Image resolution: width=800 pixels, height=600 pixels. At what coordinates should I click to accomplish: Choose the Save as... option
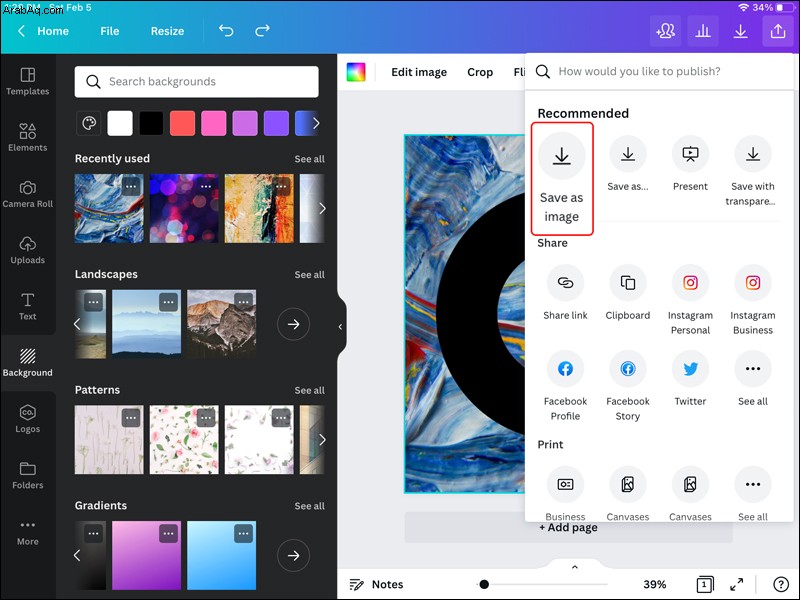628,163
